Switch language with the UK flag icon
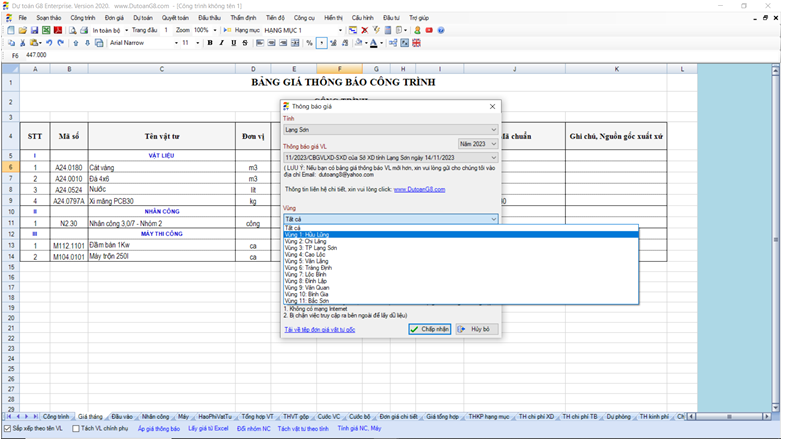 pyautogui.click(x=417, y=43)
